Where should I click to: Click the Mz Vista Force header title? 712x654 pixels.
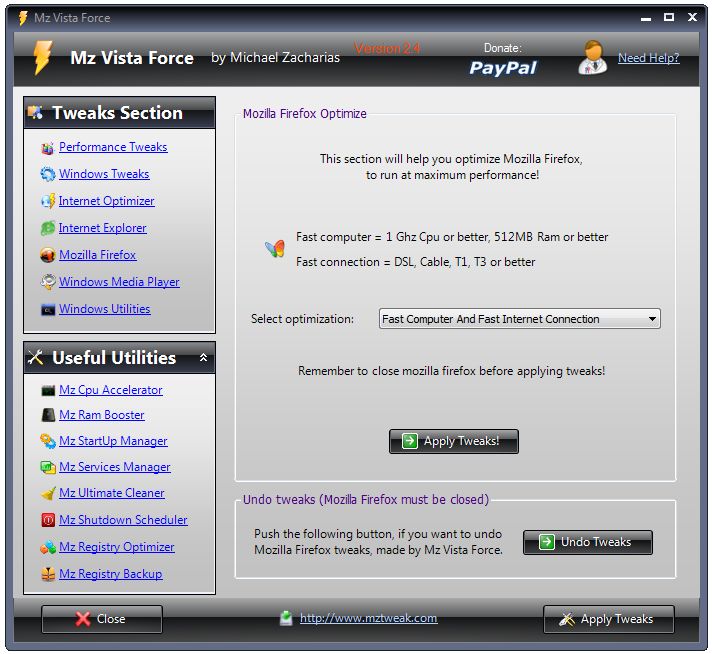(x=132, y=58)
